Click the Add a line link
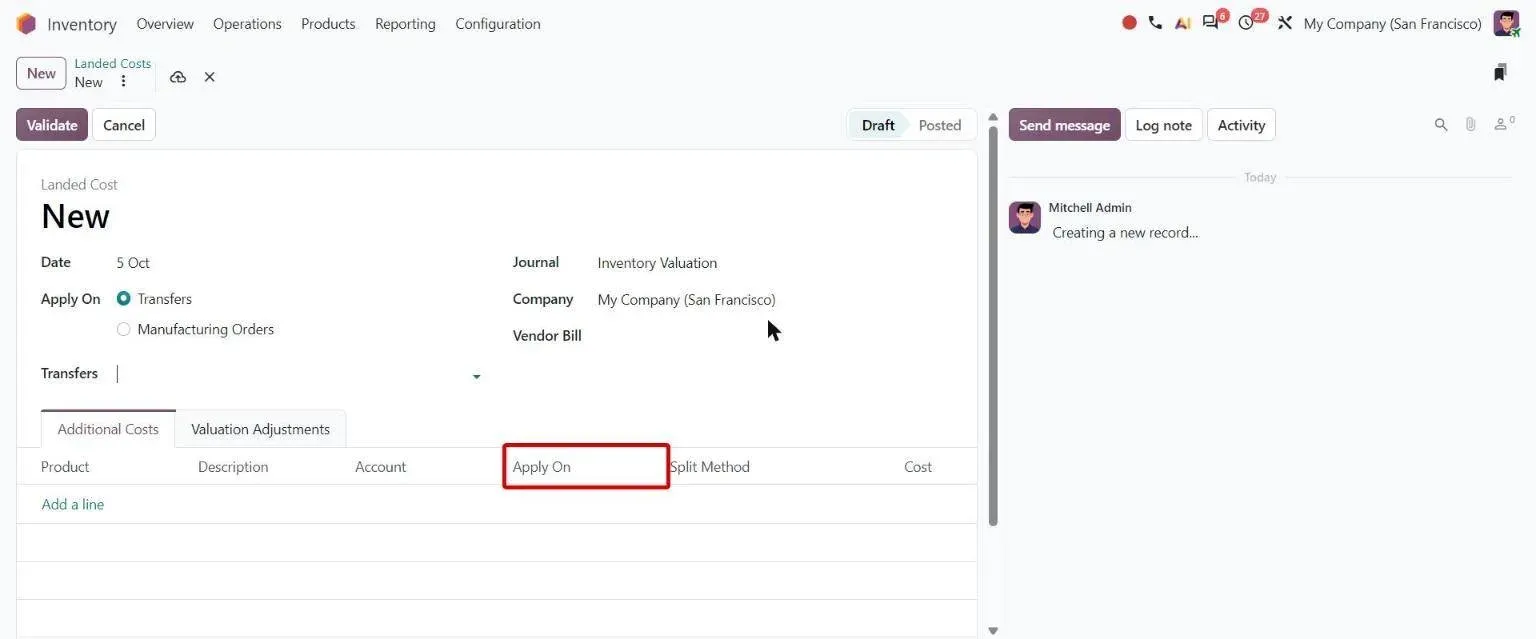This screenshot has height=639, width=1536. (x=73, y=505)
